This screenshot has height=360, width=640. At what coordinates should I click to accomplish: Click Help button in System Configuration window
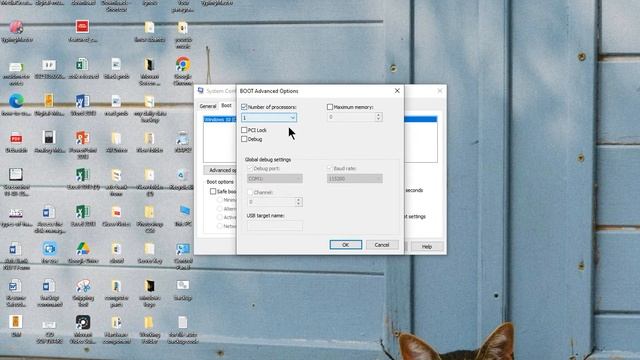point(427,247)
